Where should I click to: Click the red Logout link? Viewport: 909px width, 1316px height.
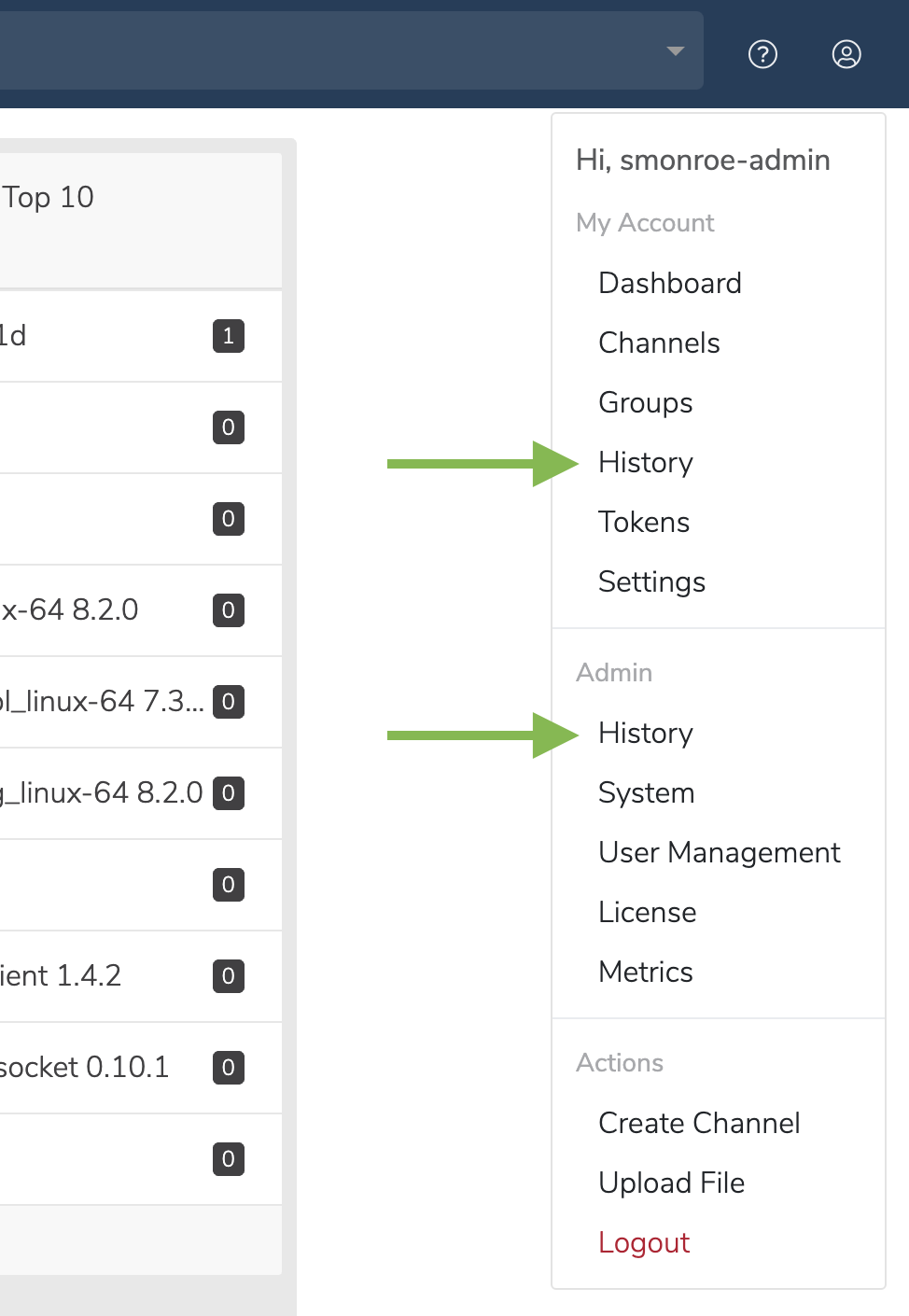point(644,1242)
